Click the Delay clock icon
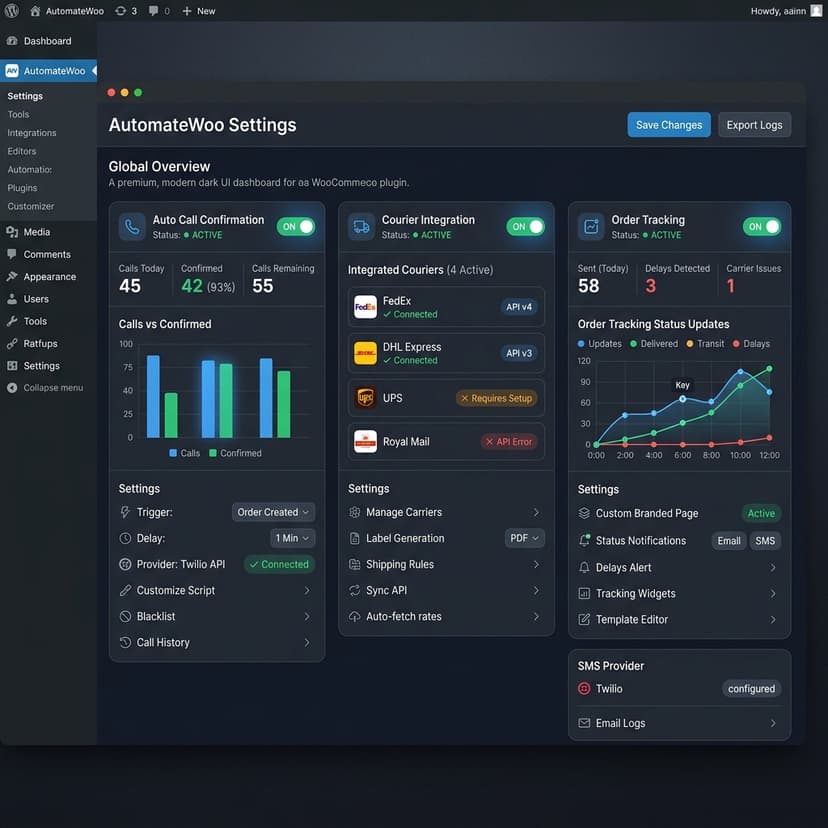Screen dimensions: 828x828 pos(125,538)
